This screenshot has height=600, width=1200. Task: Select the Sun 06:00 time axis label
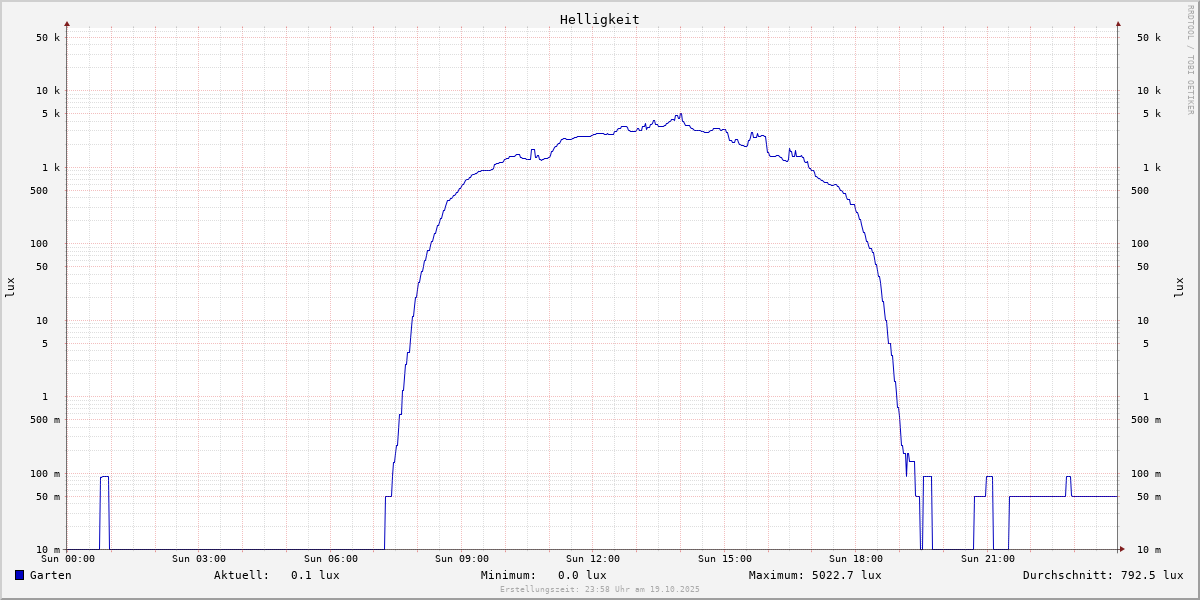(x=330, y=559)
